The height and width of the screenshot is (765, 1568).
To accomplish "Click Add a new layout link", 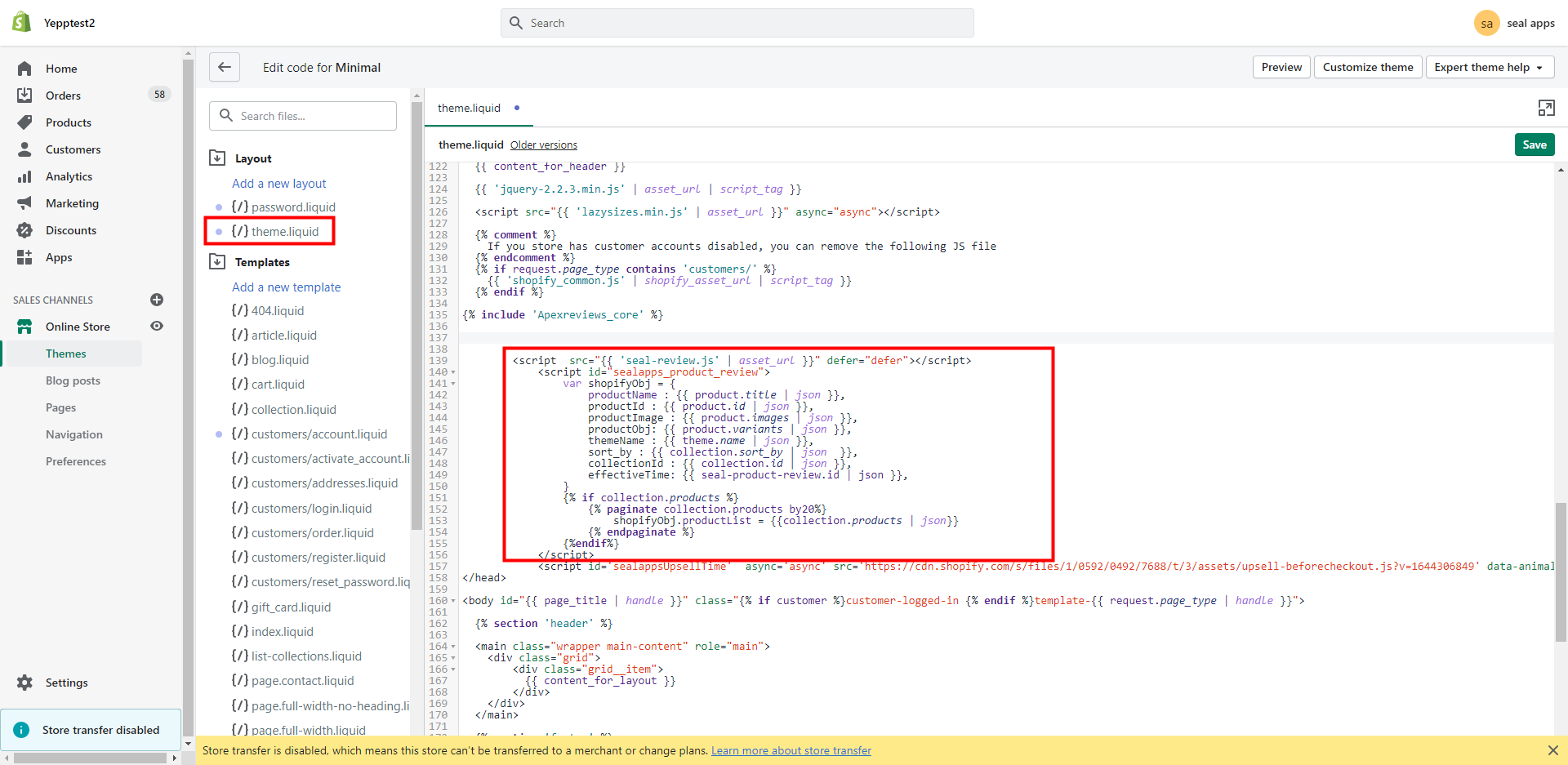I will click(278, 184).
